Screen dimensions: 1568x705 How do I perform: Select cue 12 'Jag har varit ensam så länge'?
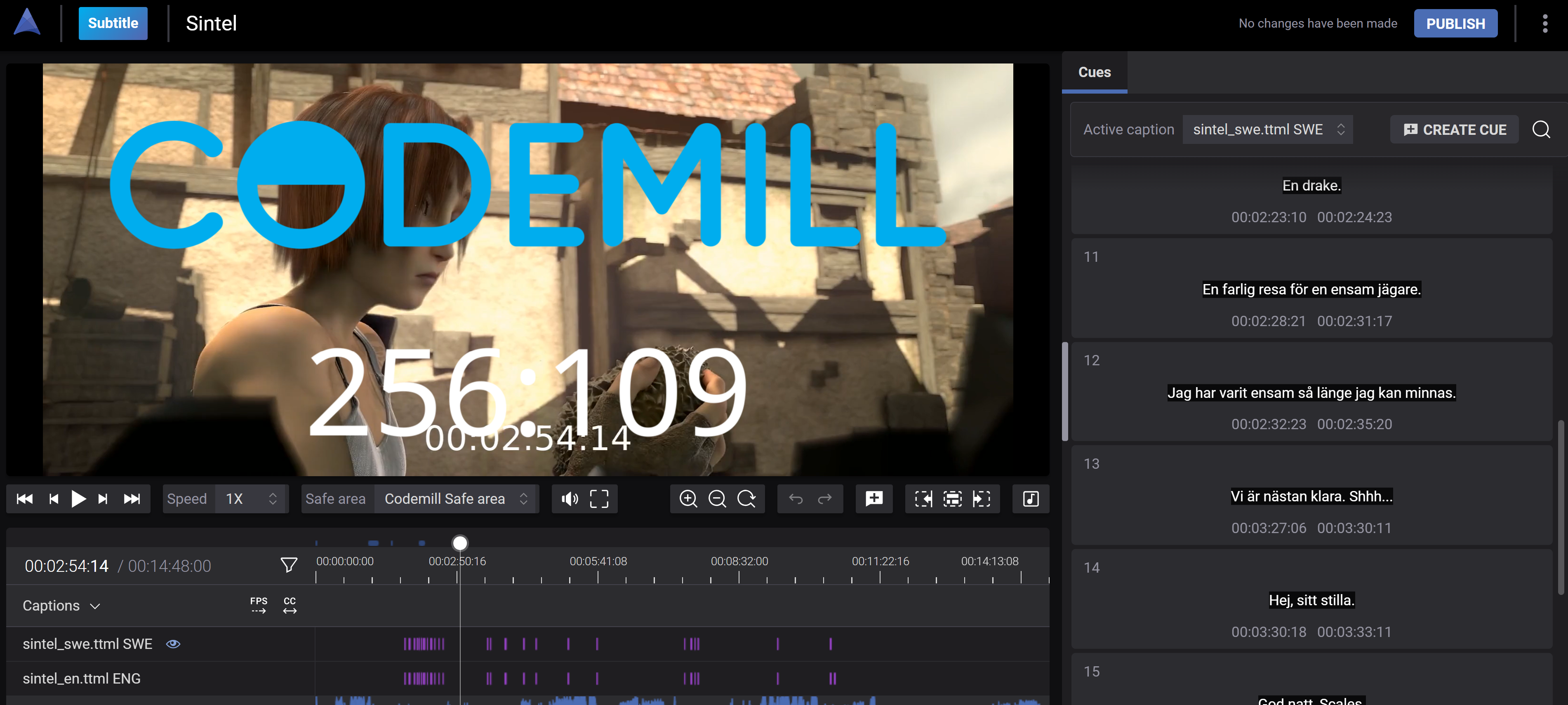coord(1311,392)
